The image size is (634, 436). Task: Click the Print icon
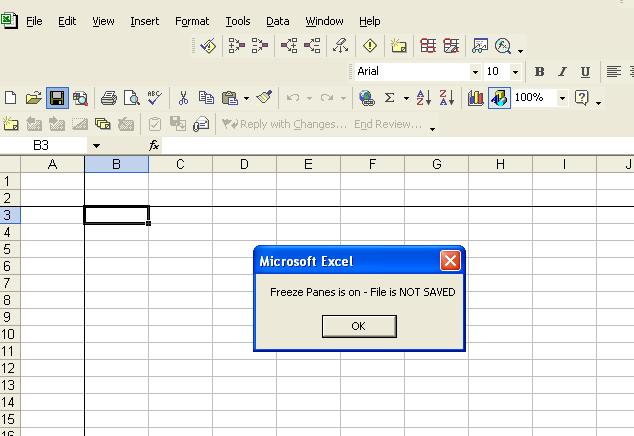[109, 98]
